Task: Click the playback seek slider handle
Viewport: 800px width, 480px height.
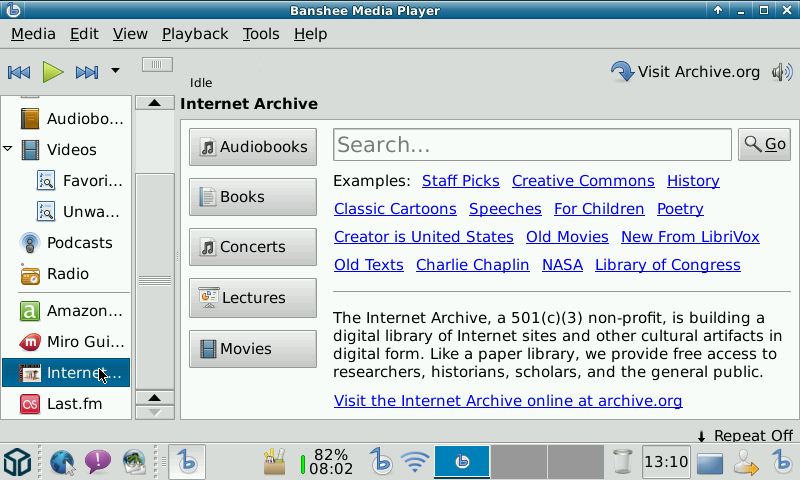Action: (157, 64)
